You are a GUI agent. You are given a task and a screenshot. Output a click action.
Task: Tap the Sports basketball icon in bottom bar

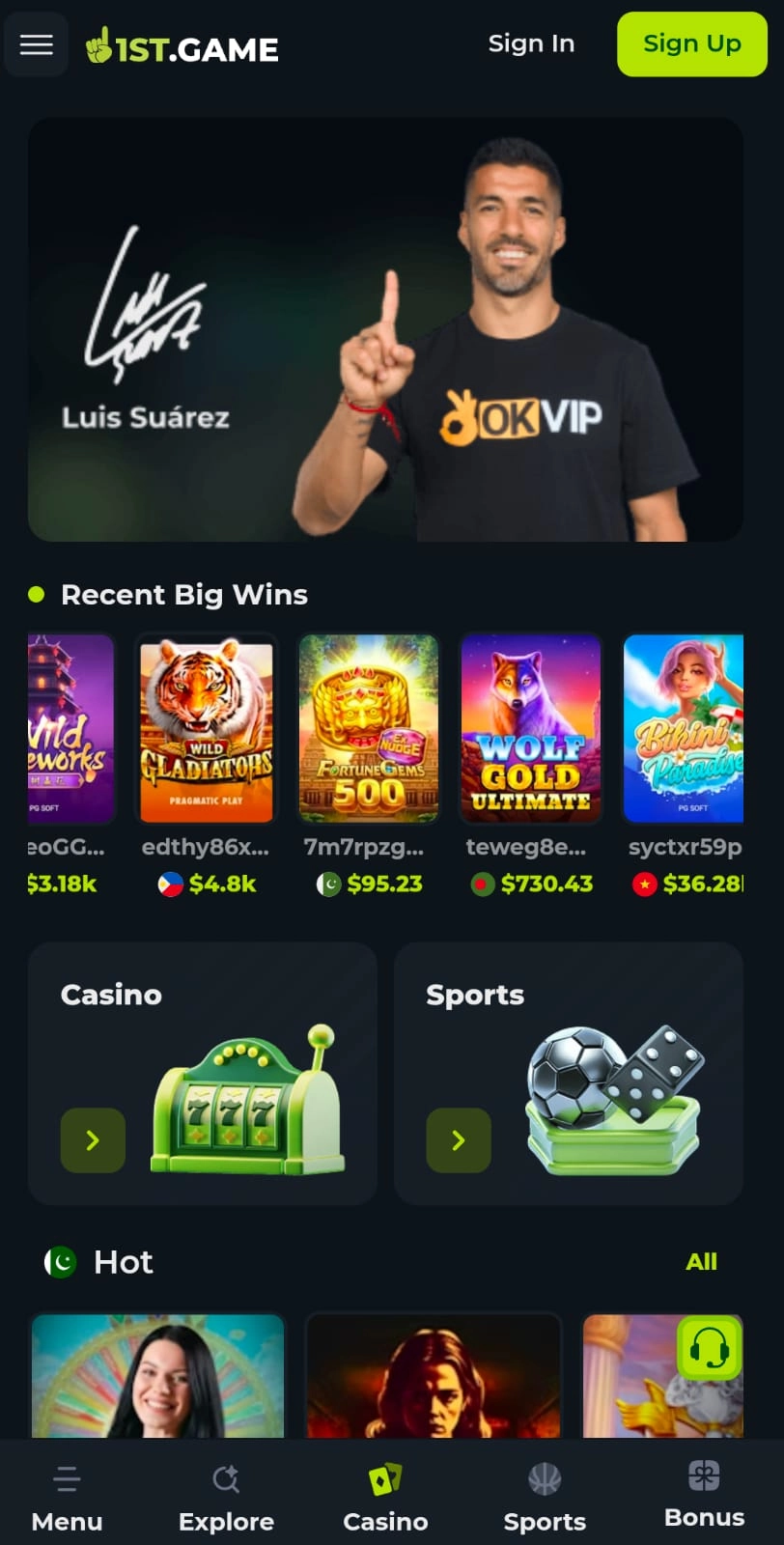pyautogui.click(x=545, y=1478)
